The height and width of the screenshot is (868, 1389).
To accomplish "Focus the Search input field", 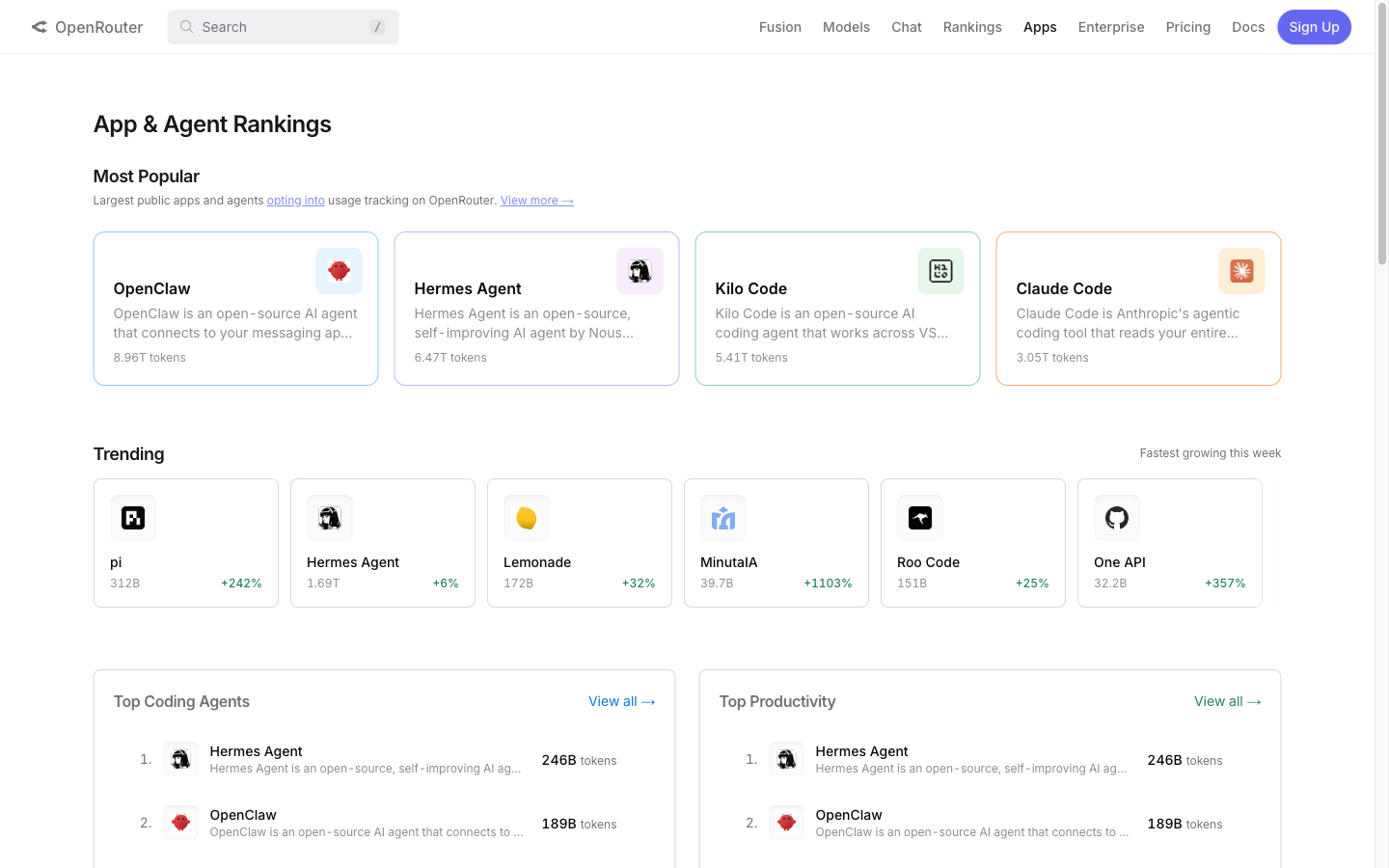I will tap(283, 27).
